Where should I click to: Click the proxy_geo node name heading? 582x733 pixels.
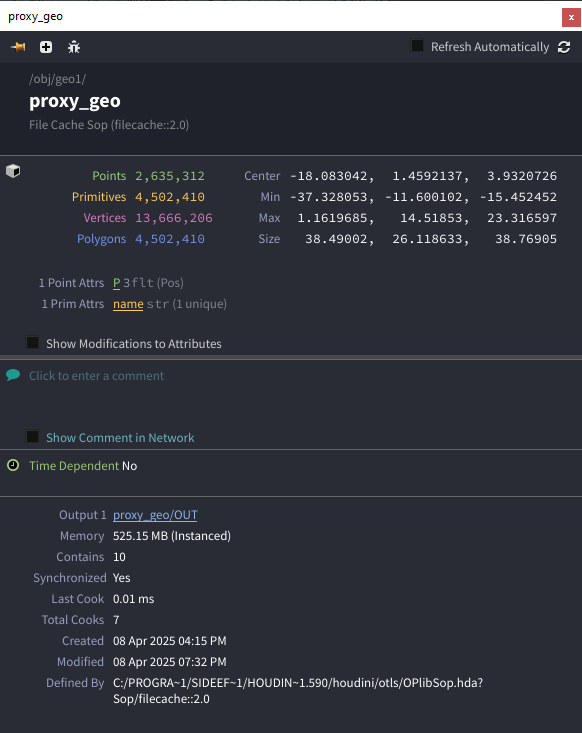click(75, 101)
